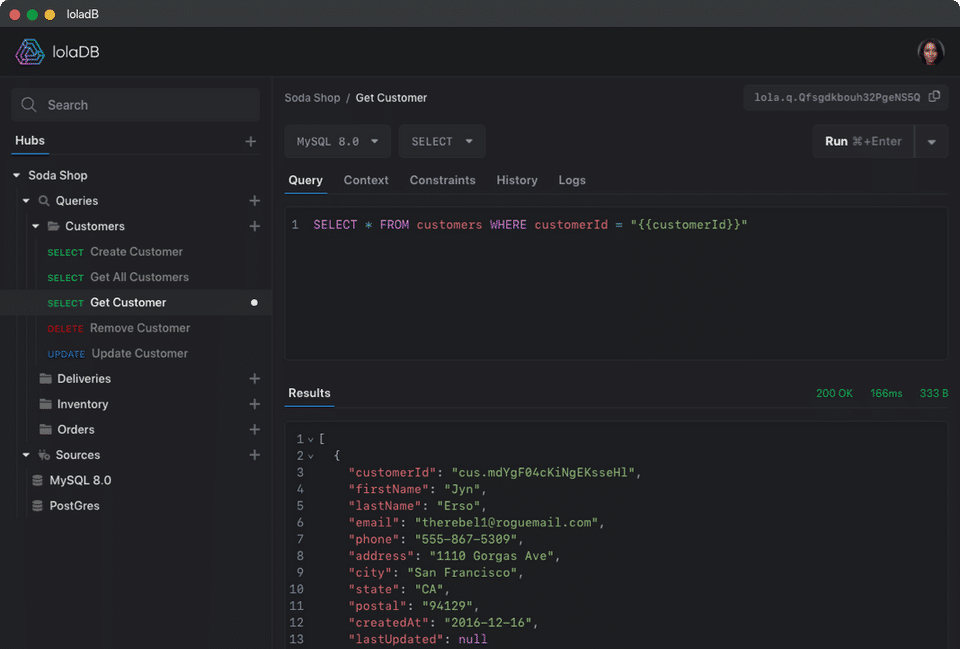Copy the query ID with the copy icon
This screenshot has height=649, width=960.
(x=934, y=97)
